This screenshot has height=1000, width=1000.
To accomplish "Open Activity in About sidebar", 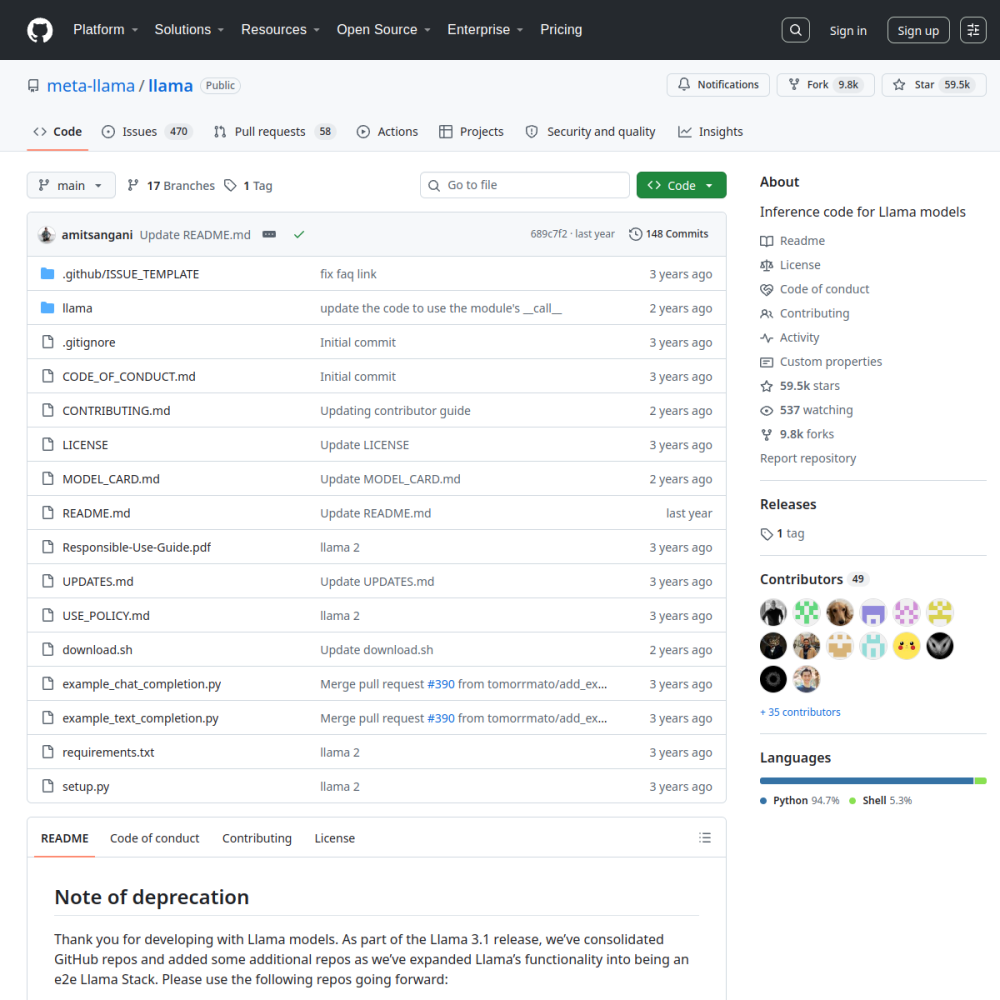I will pos(790,337).
